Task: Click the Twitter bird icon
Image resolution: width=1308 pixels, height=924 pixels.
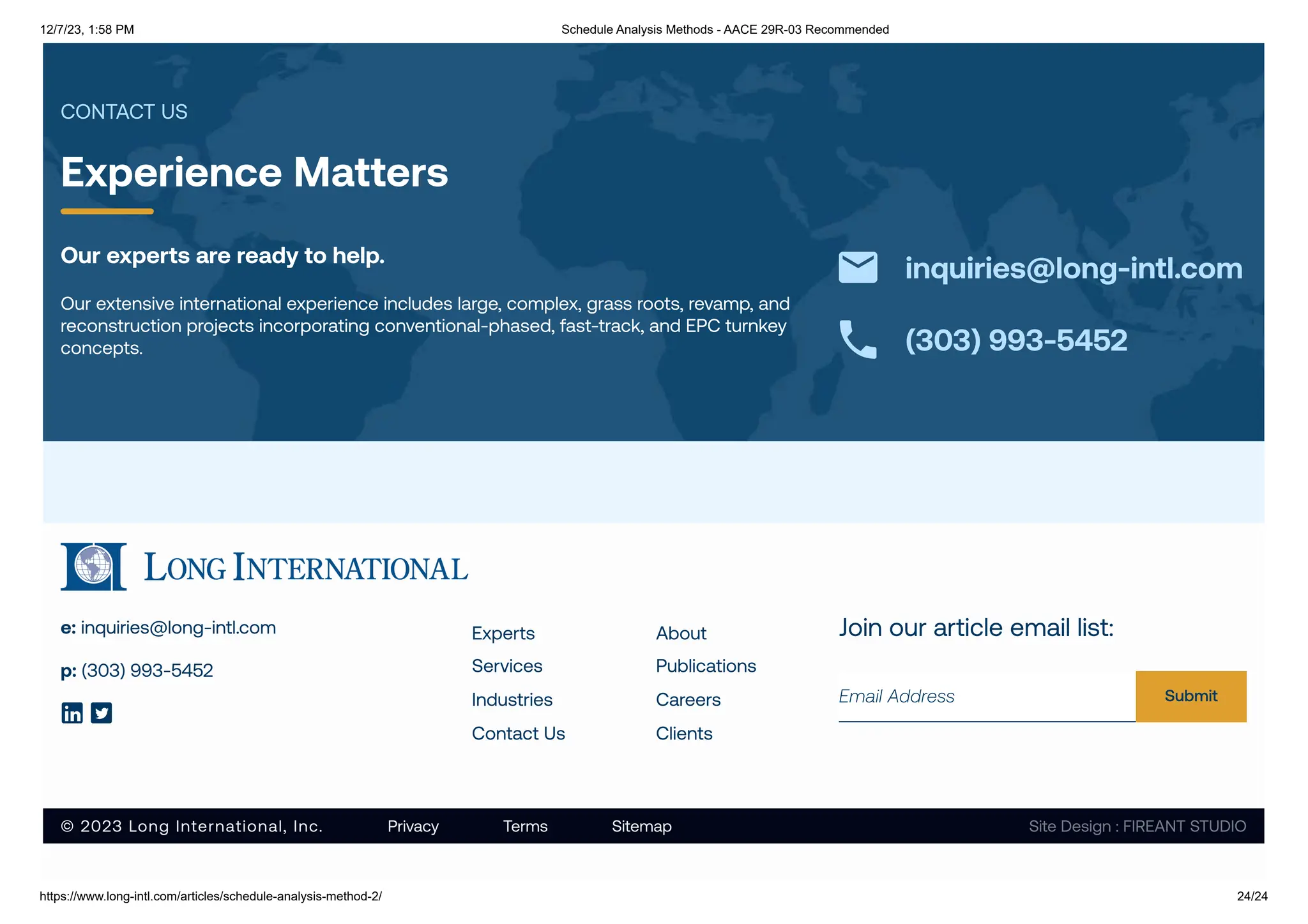Action: coord(102,713)
